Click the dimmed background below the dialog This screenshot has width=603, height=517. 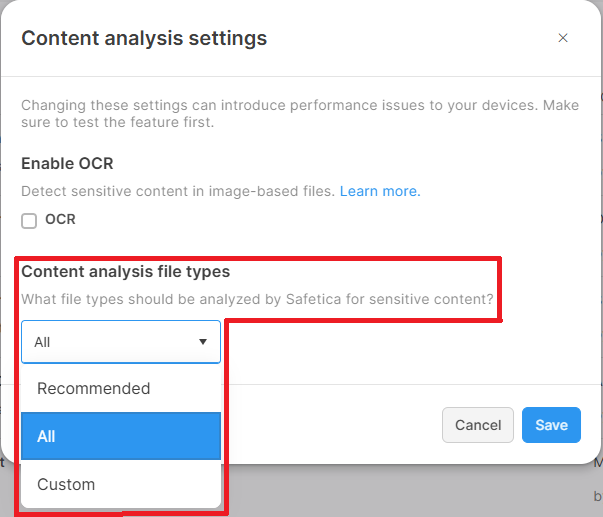point(400,492)
